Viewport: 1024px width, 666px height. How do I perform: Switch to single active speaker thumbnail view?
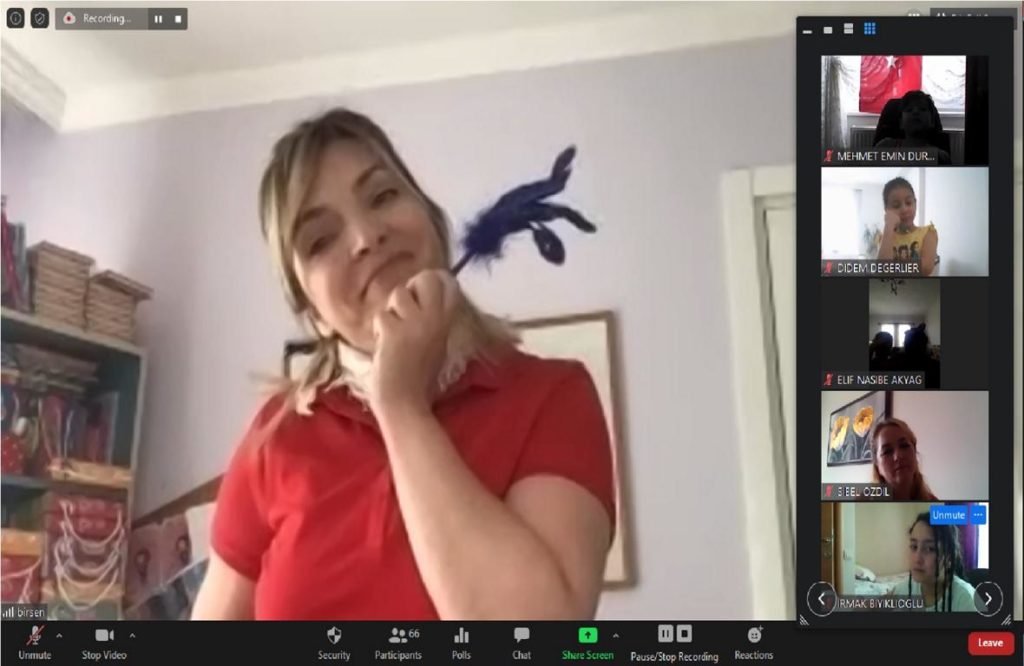(x=828, y=29)
